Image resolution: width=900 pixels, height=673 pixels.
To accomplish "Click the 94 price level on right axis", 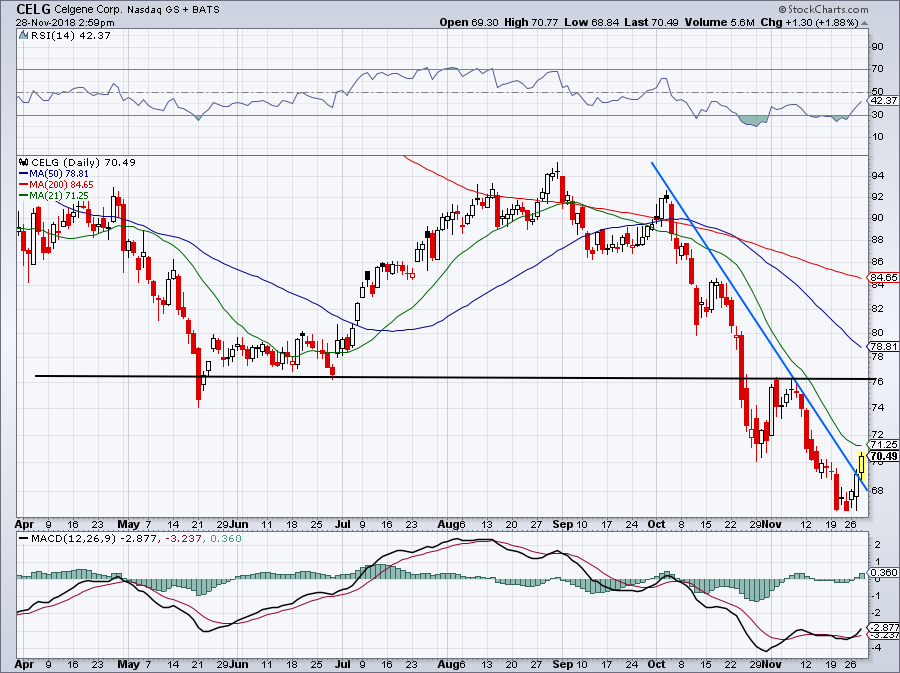I will click(877, 176).
